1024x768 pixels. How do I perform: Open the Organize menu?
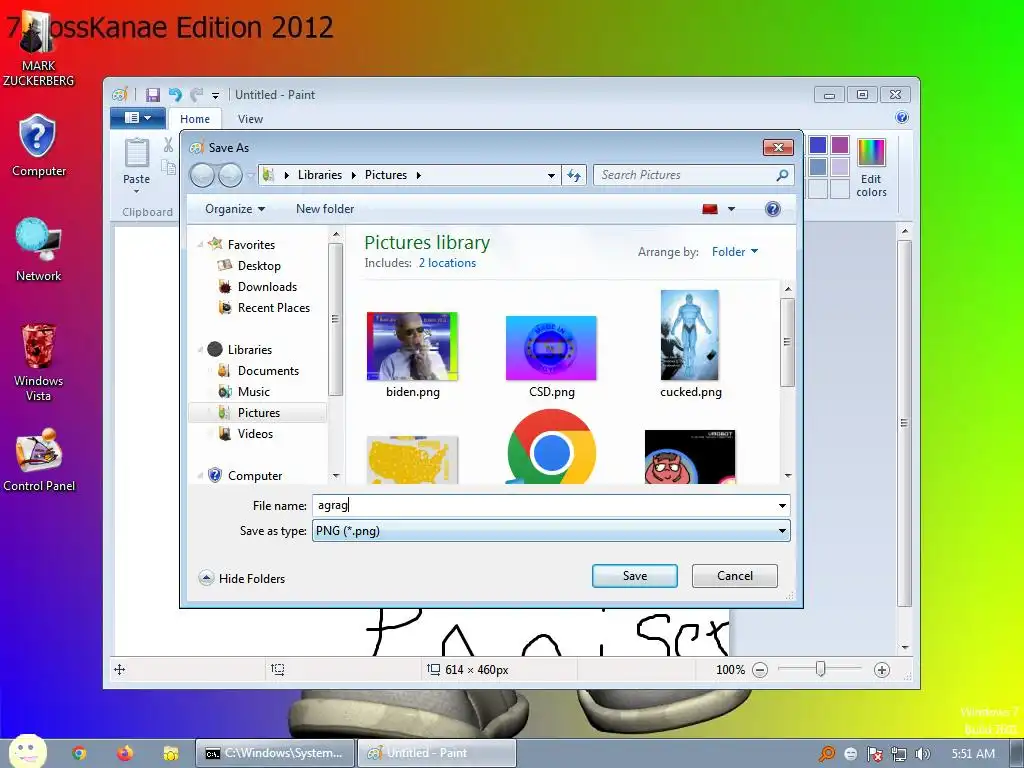point(235,209)
